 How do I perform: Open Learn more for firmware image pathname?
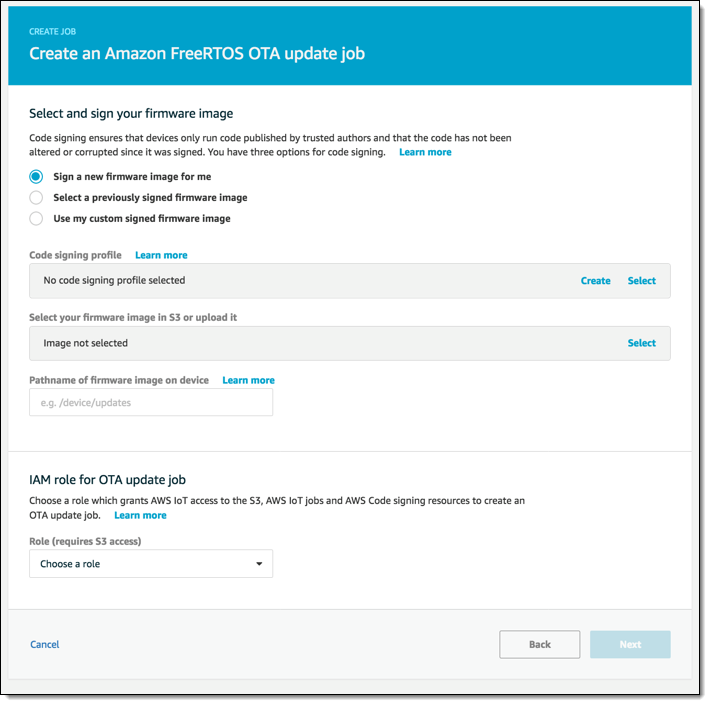point(248,380)
